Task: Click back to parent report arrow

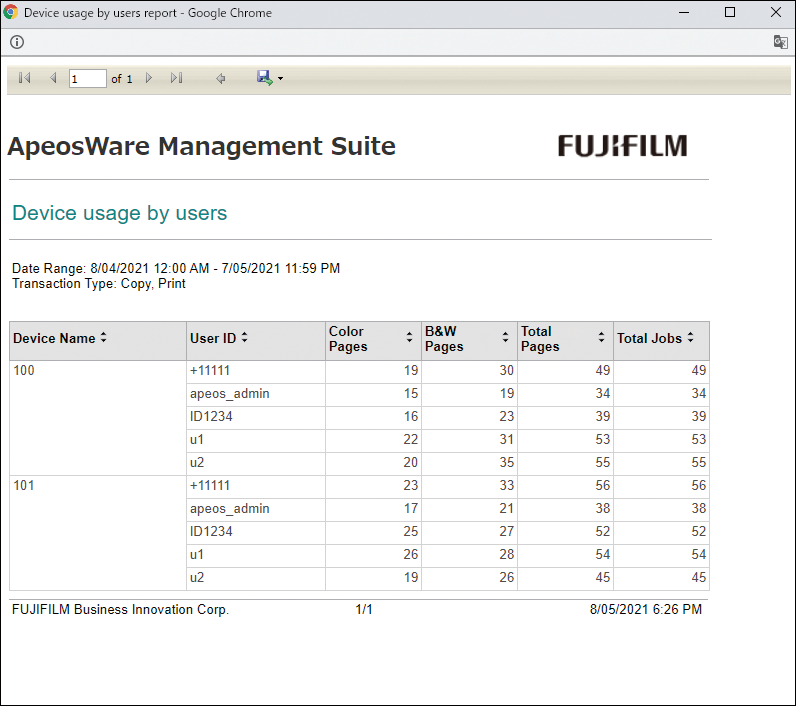Action: [x=221, y=78]
